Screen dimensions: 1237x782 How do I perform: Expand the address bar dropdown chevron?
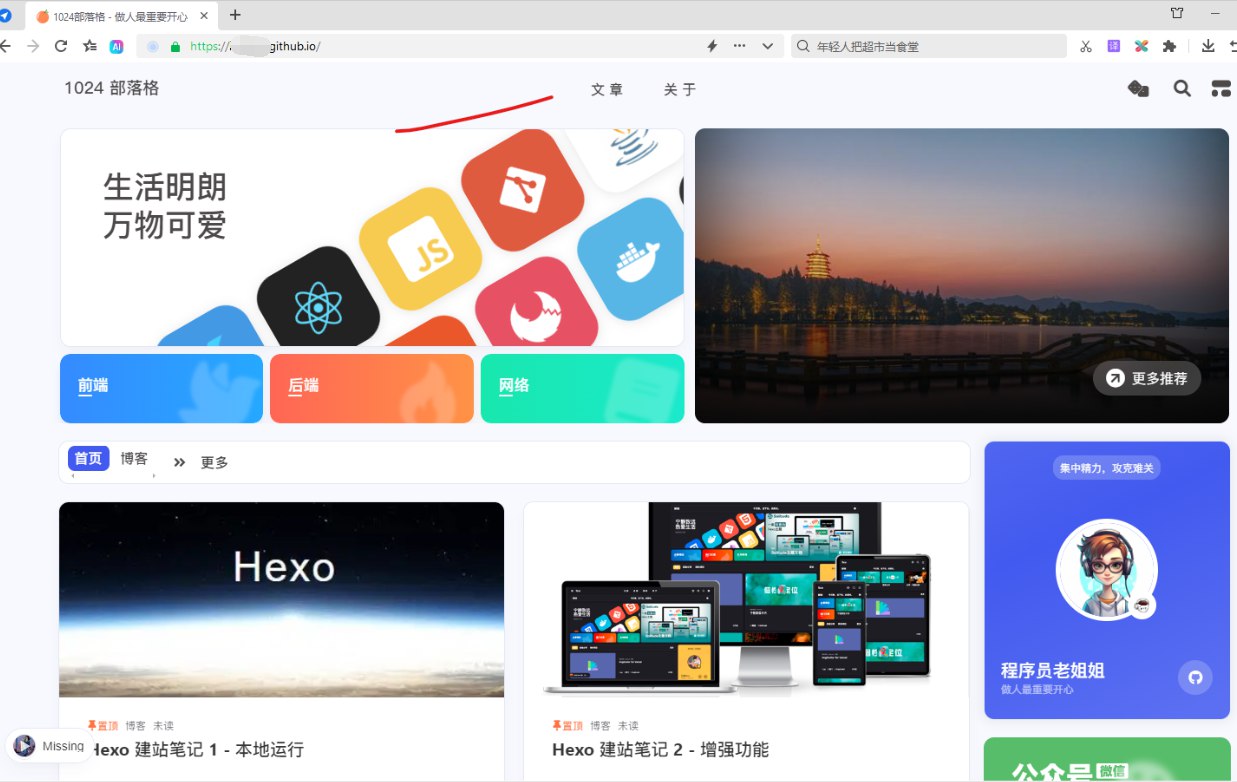point(767,46)
